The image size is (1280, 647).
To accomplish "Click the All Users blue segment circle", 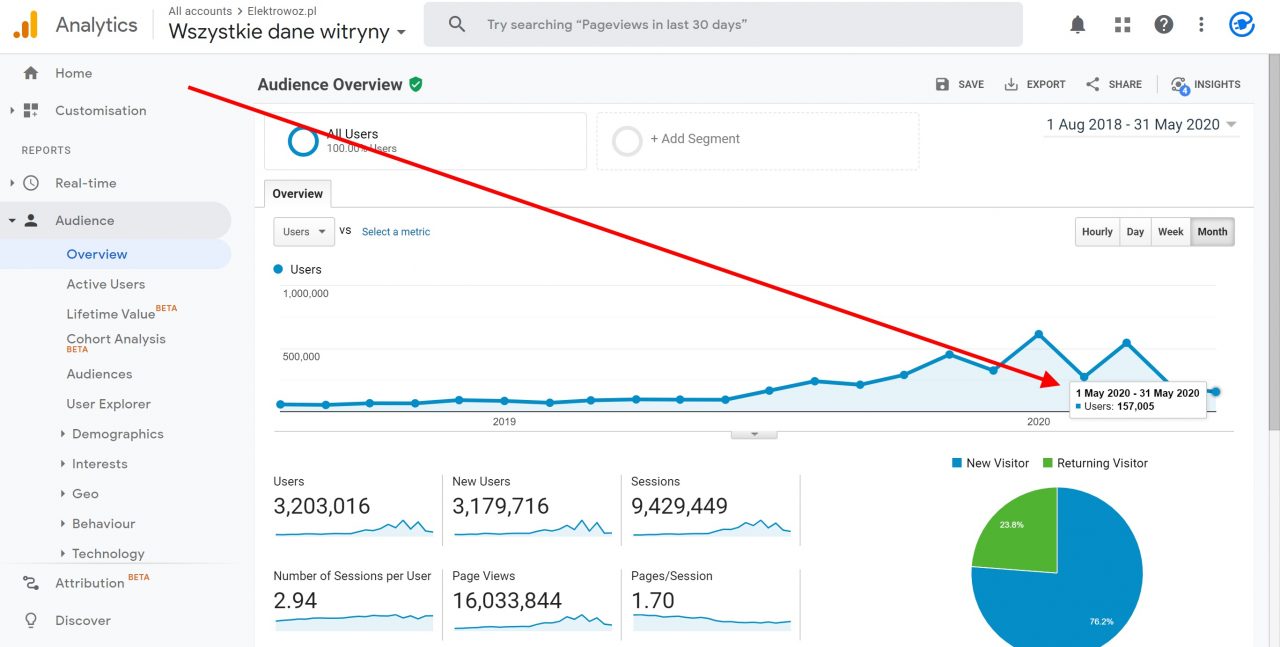I will pos(303,141).
